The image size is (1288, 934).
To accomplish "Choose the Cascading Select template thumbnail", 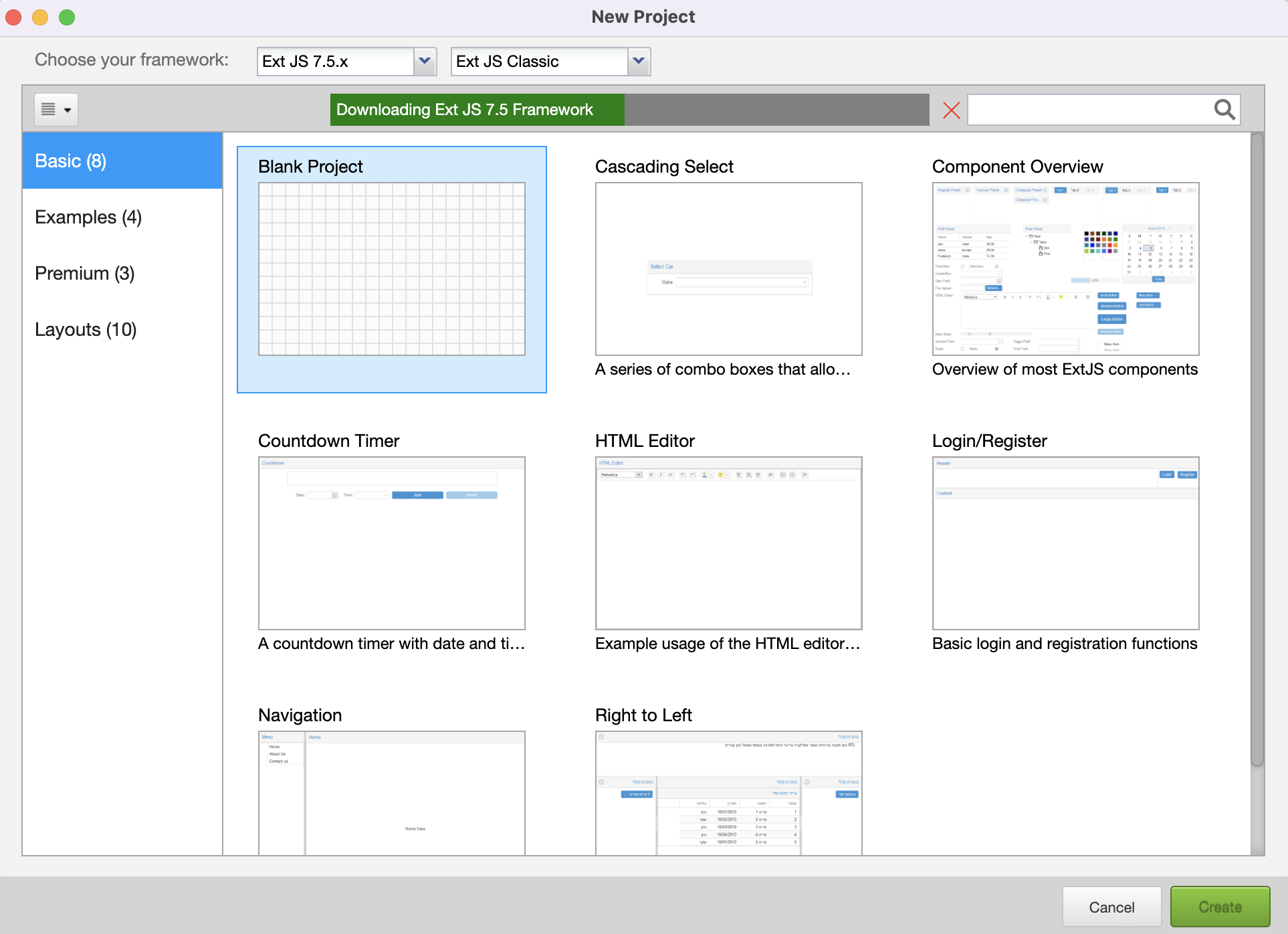I will tap(729, 269).
